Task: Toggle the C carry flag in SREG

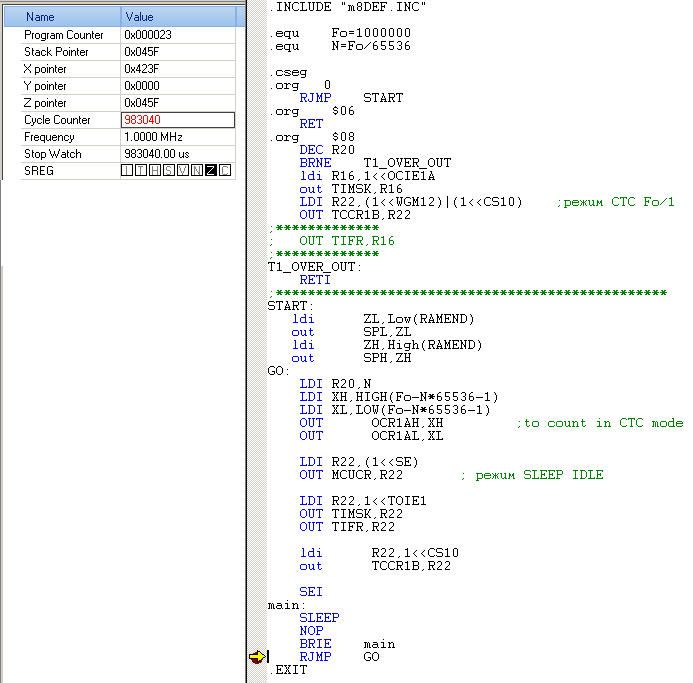Action: 225,171
